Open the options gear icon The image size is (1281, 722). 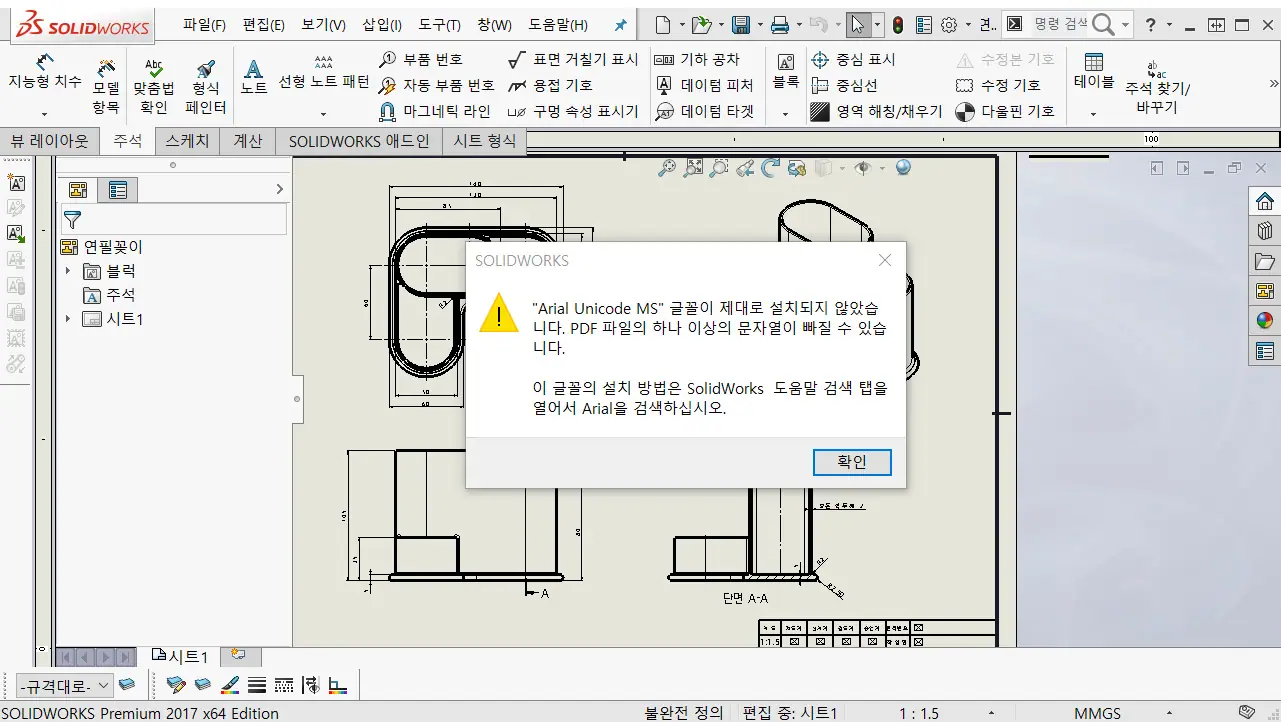pos(949,25)
